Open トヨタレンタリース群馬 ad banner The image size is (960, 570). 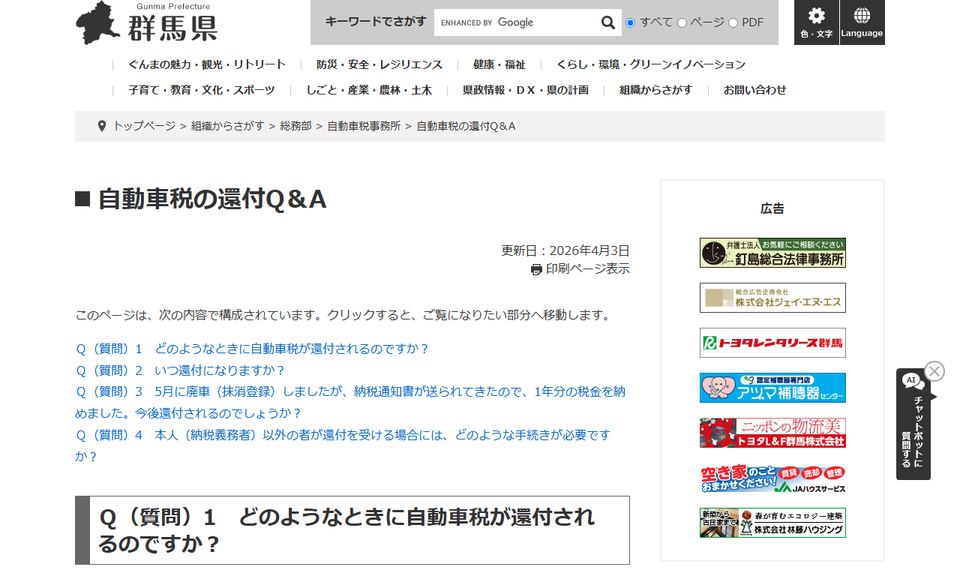click(772, 343)
